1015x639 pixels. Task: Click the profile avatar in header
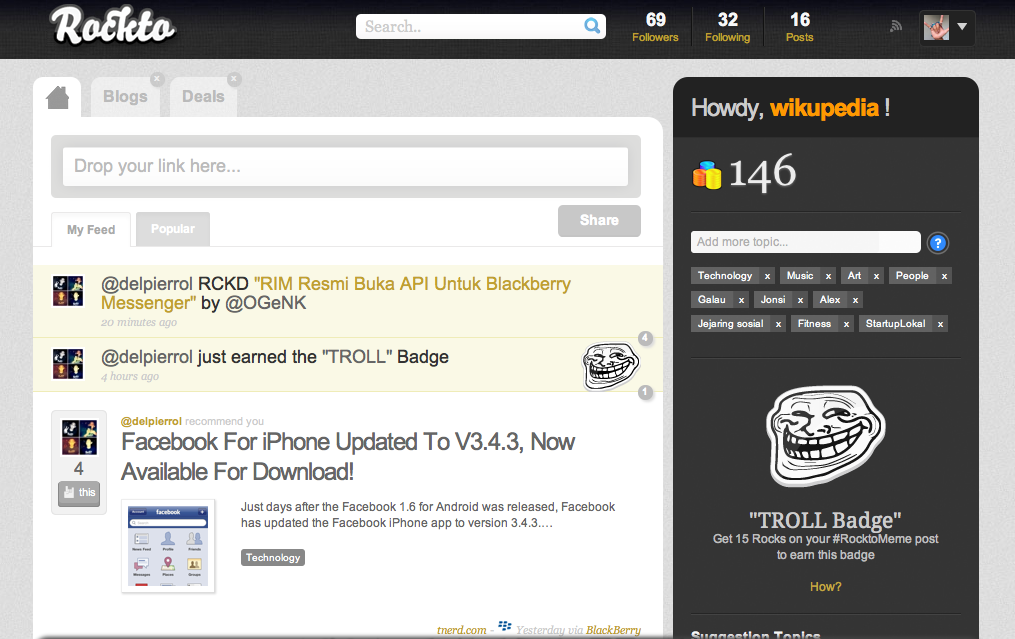(x=936, y=27)
